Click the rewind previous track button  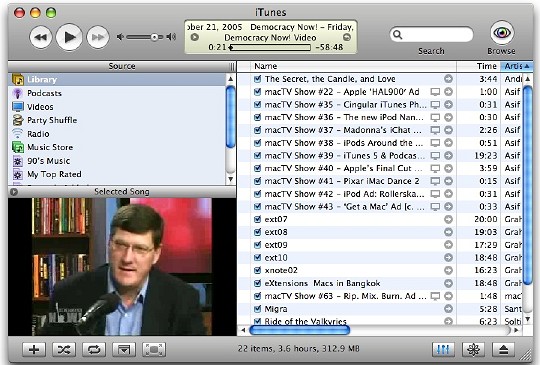tap(41, 37)
